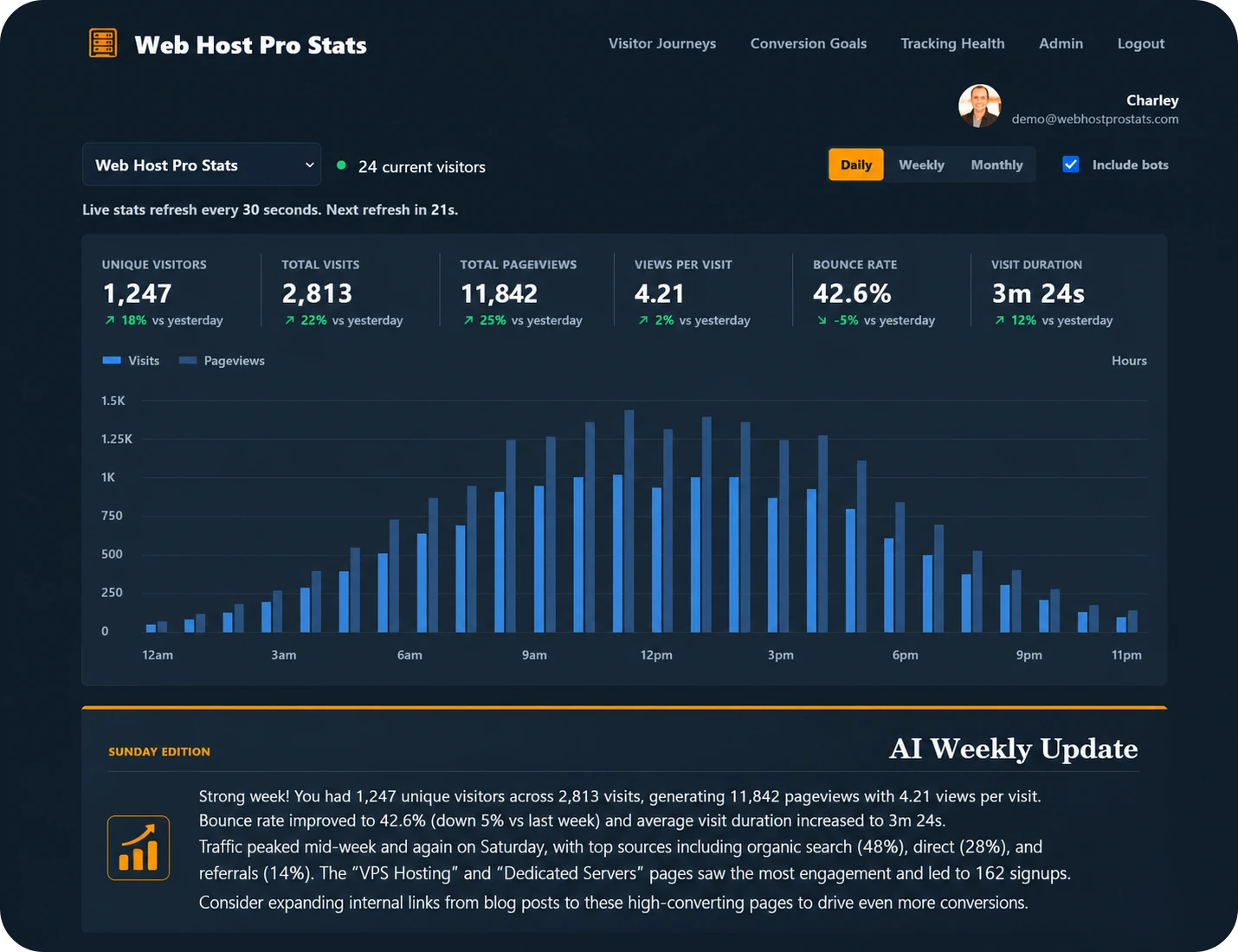This screenshot has height=952, width=1238.
Task: Click the Visit Duration value 3m 24s
Action: coord(1038,294)
